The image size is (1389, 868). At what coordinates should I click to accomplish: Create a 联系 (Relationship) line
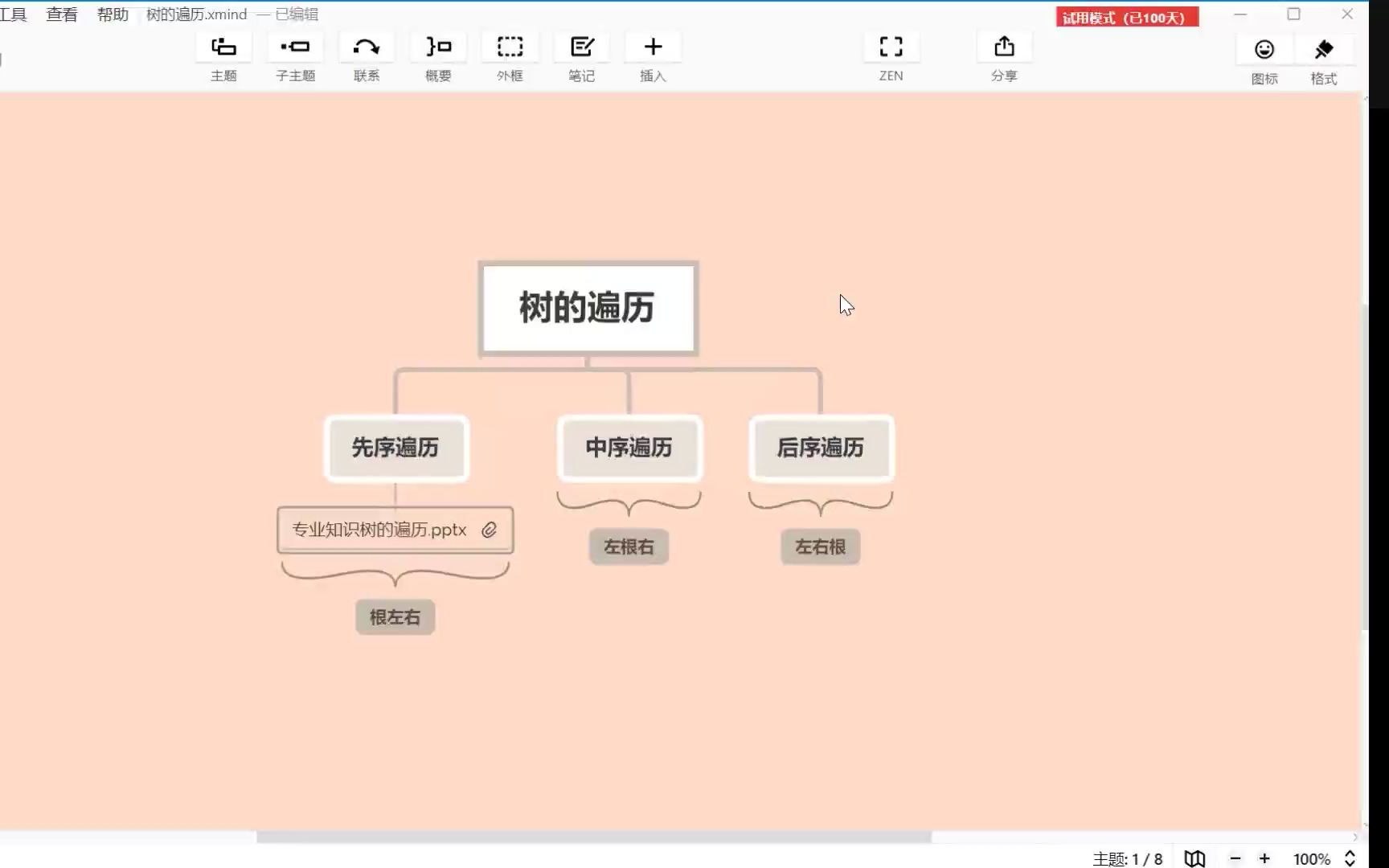coord(366,56)
